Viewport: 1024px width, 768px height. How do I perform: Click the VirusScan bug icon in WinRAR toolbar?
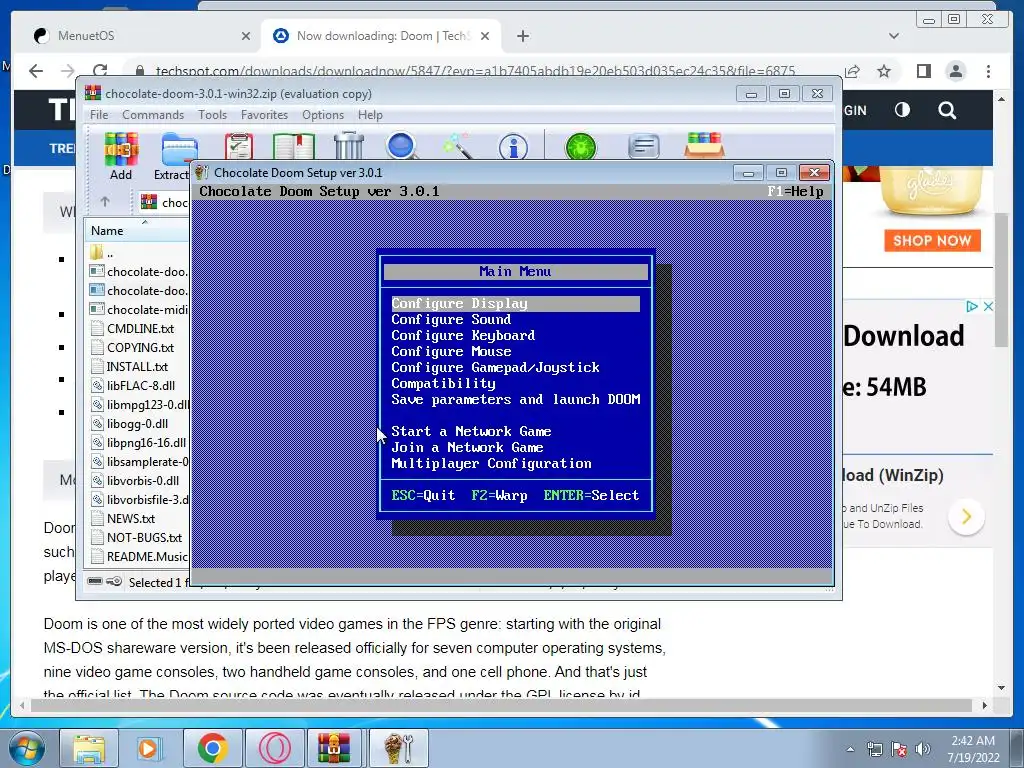(x=581, y=147)
